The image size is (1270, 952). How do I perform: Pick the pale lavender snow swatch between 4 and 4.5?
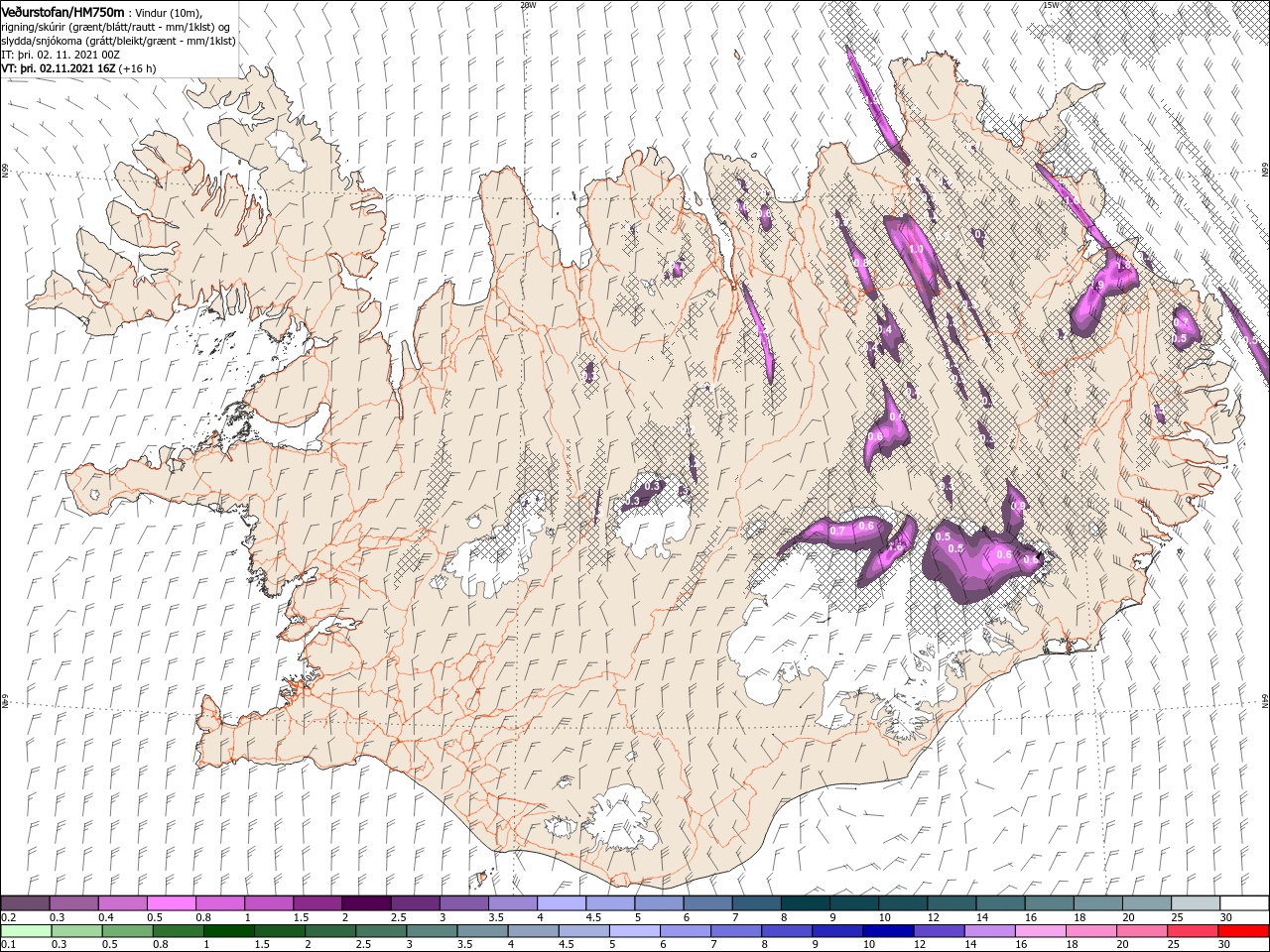(x=562, y=902)
